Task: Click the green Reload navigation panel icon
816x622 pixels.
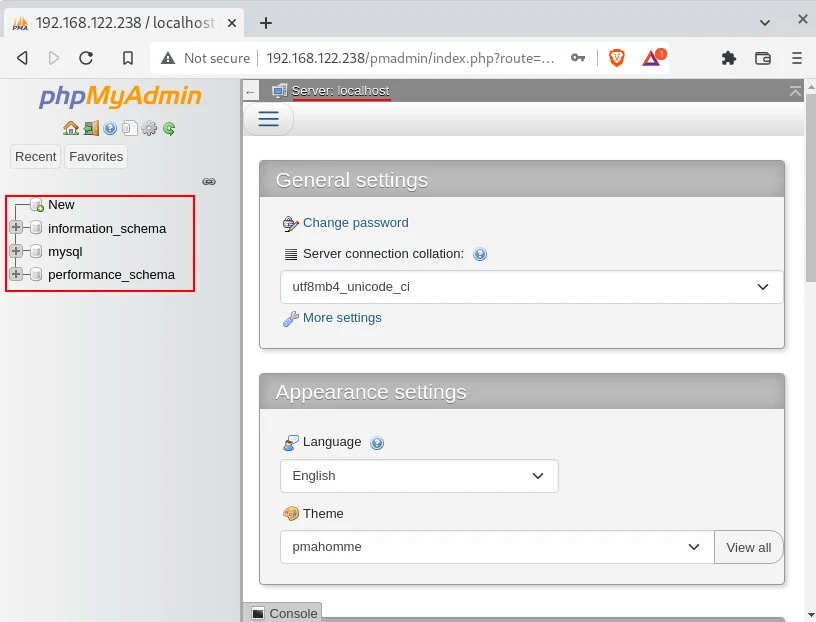Action: 169,128
